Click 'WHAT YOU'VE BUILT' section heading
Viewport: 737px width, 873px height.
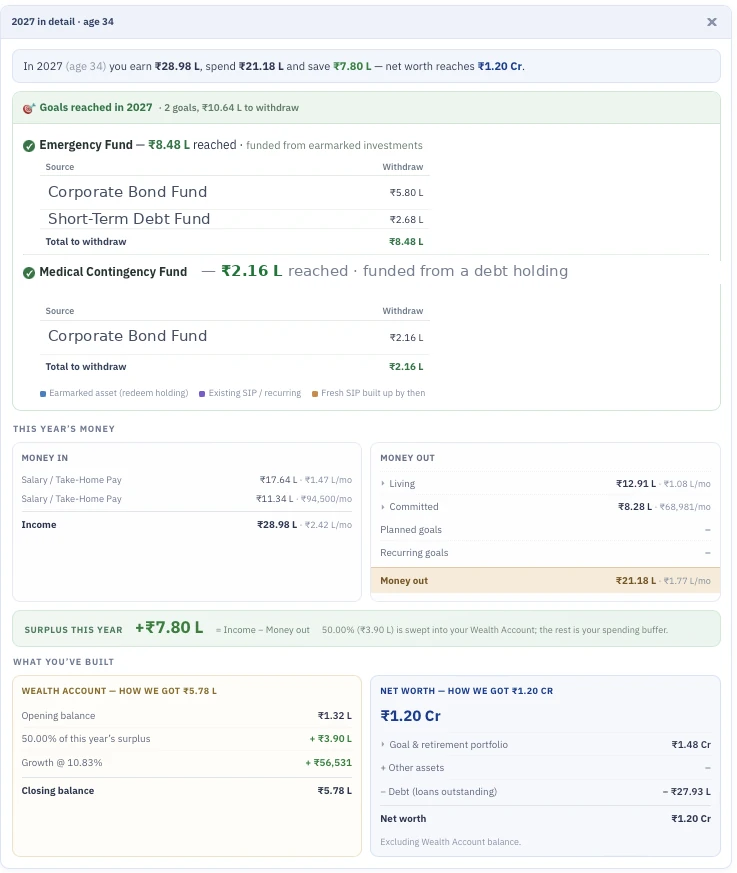click(63, 661)
